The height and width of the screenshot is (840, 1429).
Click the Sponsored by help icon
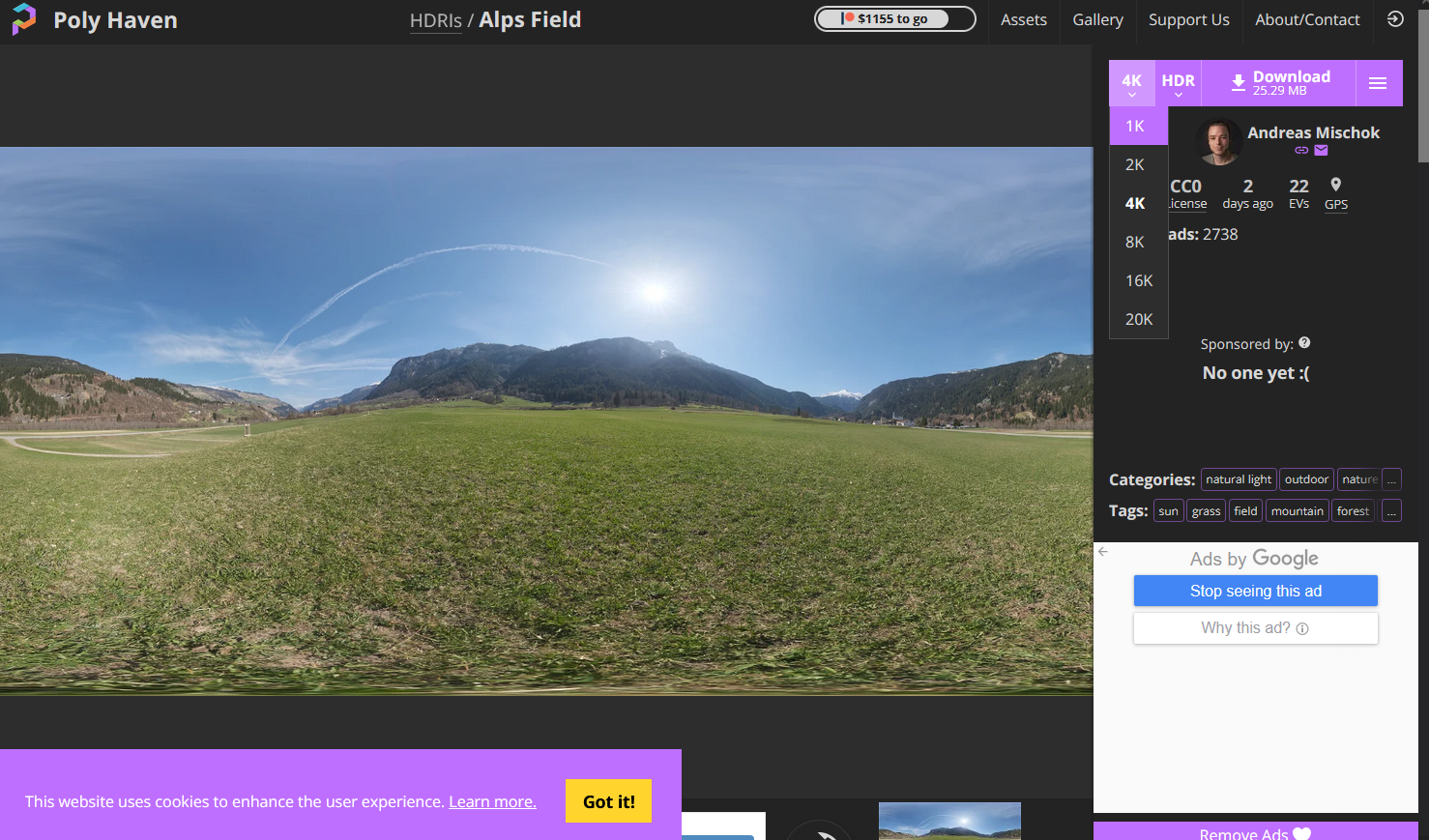coord(1304,343)
